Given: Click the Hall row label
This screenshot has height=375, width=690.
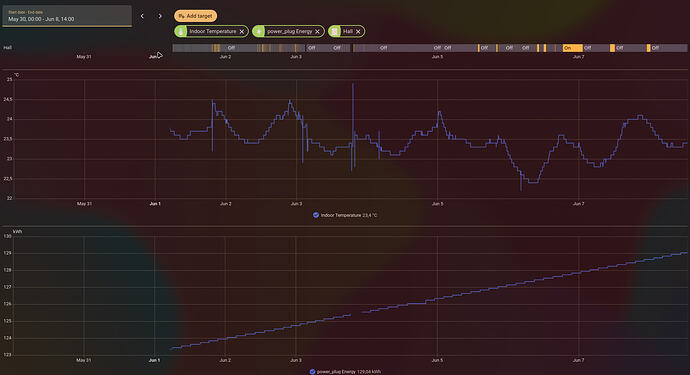Looking at the screenshot, I should [7, 48].
